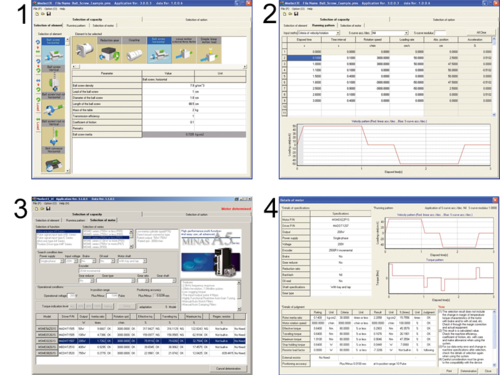Click the down arrow of the running pattern table scrollbar
Screen dimensions: 500x375
coord(494,114)
